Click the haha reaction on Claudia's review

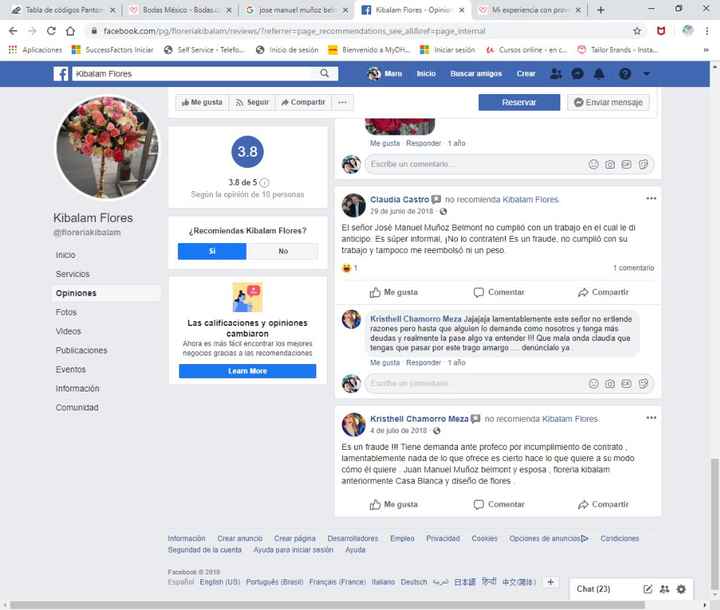tap(347, 268)
